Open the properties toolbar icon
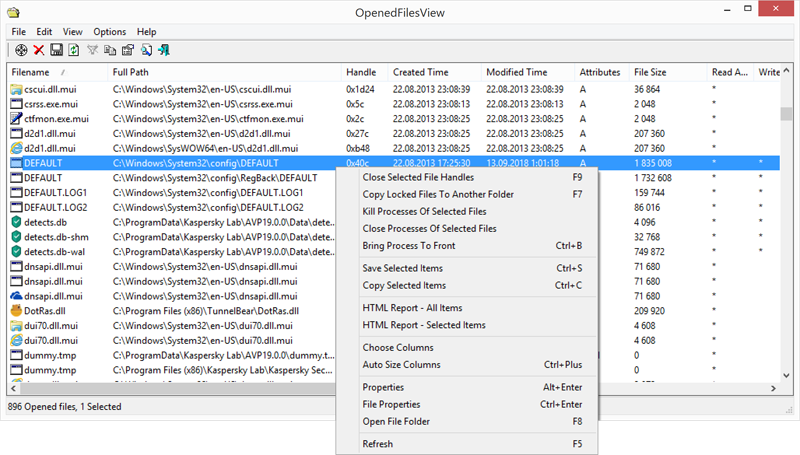Screen dimensions: 800x455 (128, 50)
